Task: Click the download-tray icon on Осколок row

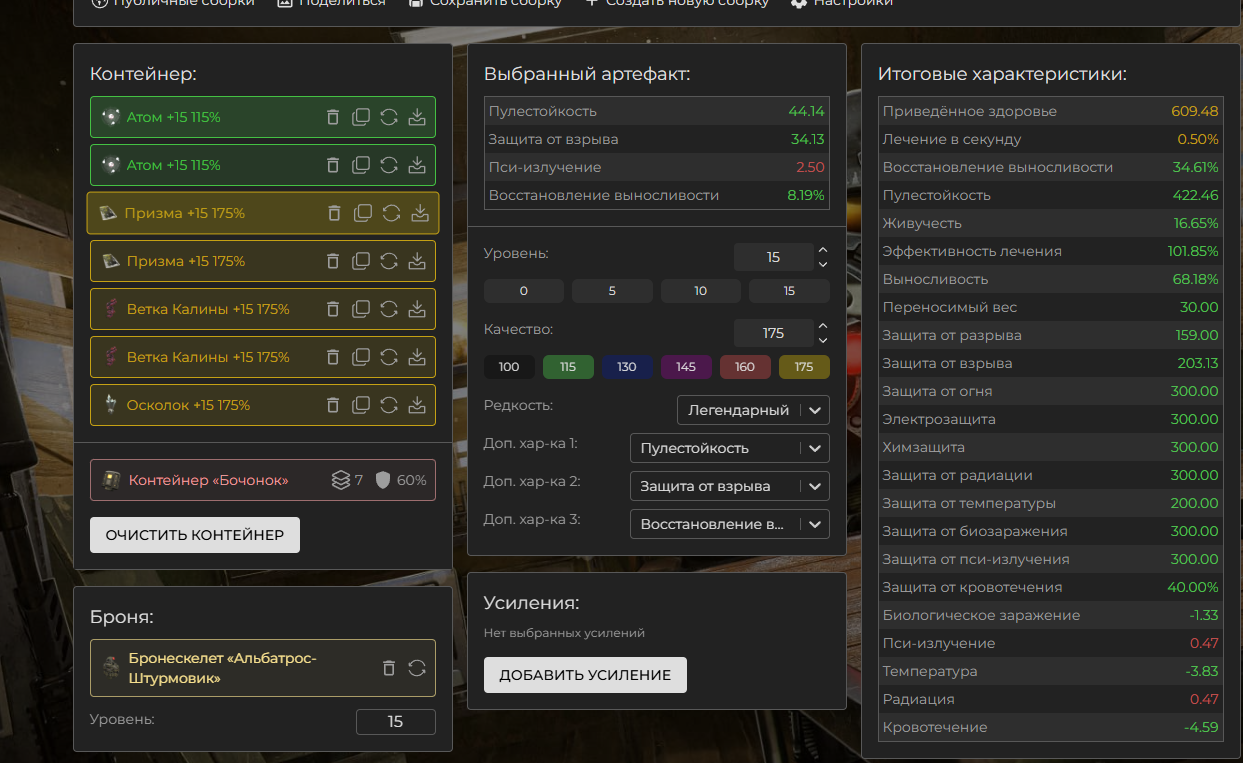Action: point(417,405)
